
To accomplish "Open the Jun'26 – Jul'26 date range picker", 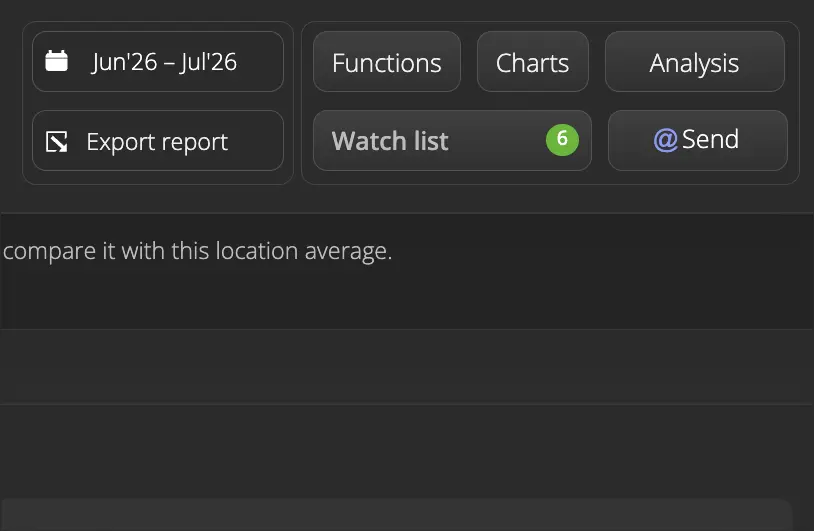I will pos(158,62).
